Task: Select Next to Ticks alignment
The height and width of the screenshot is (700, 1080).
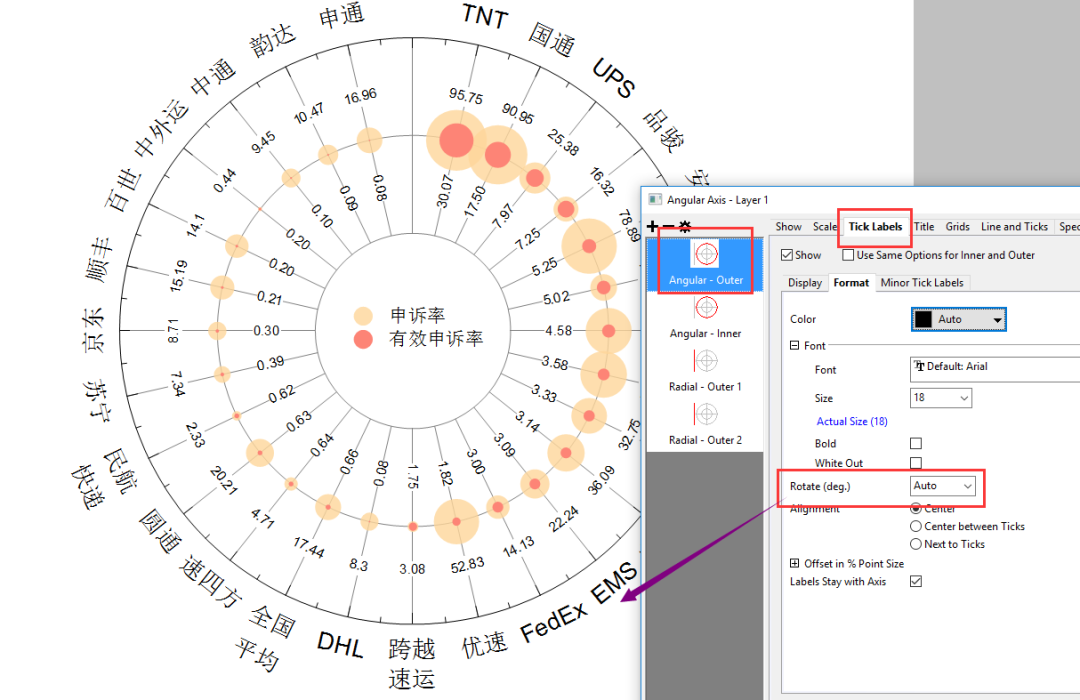Action: point(916,544)
